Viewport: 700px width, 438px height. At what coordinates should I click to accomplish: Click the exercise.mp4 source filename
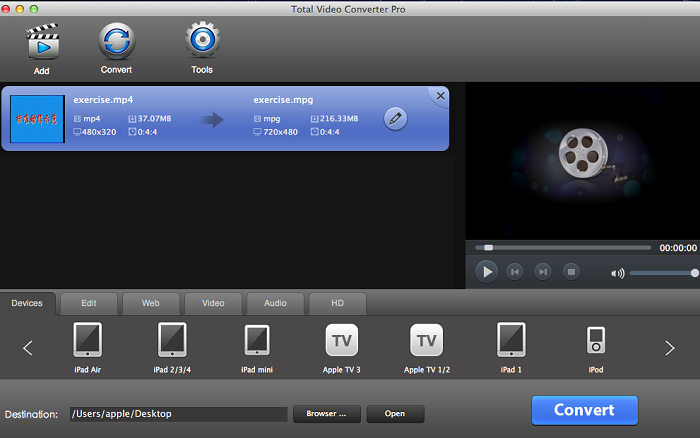pyautogui.click(x=103, y=100)
